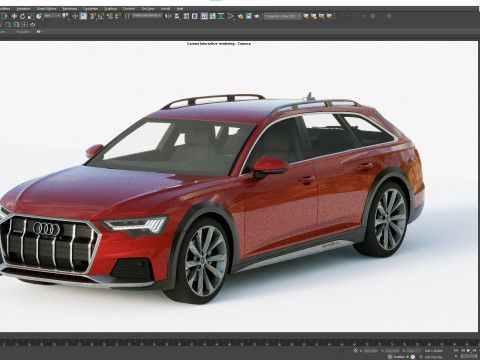Open the Rendered Frame Window icon
This screenshot has width=480, height=360.
point(249,16)
